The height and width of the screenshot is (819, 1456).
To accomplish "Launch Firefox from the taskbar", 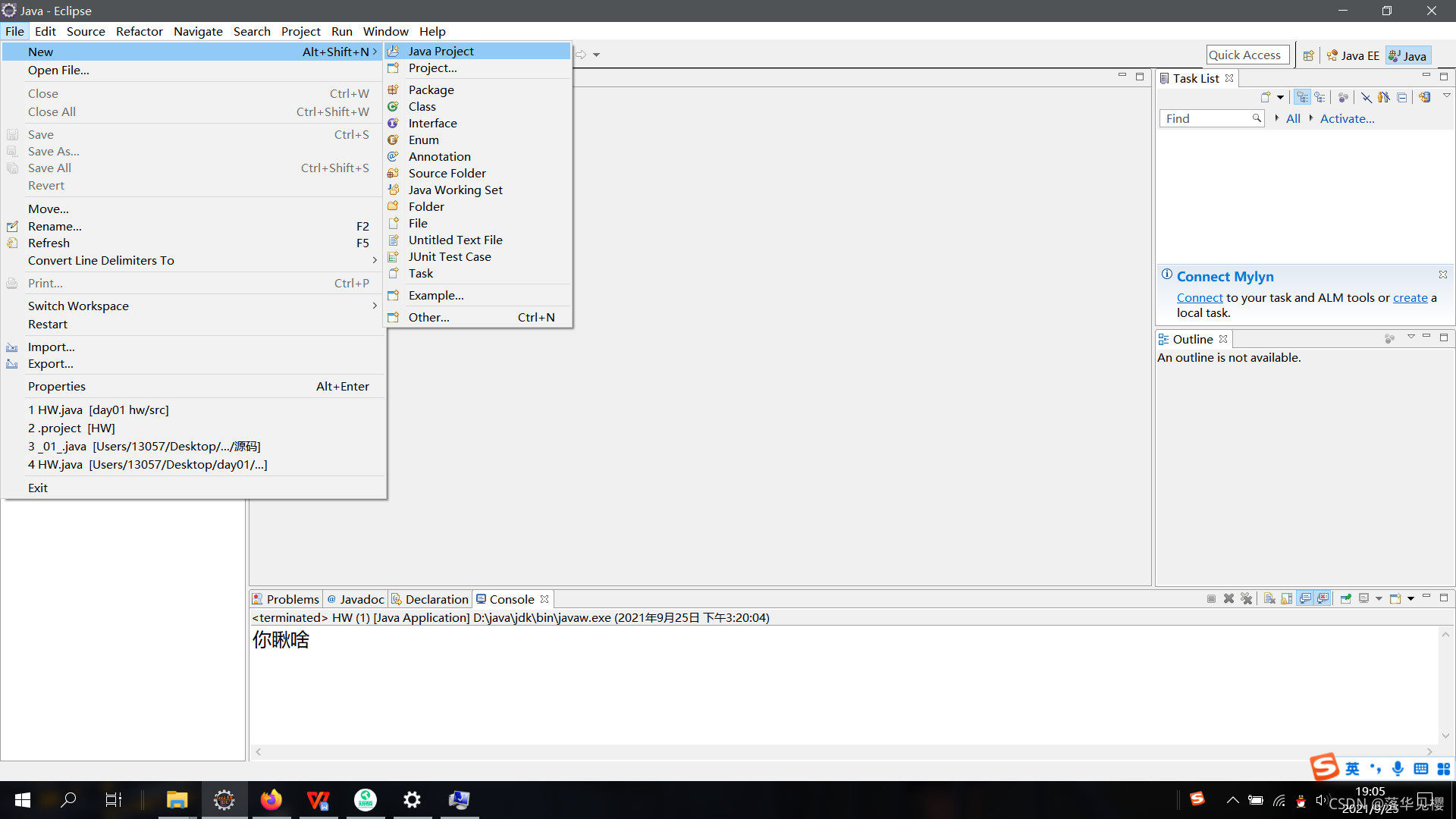I will click(x=271, y=799).
